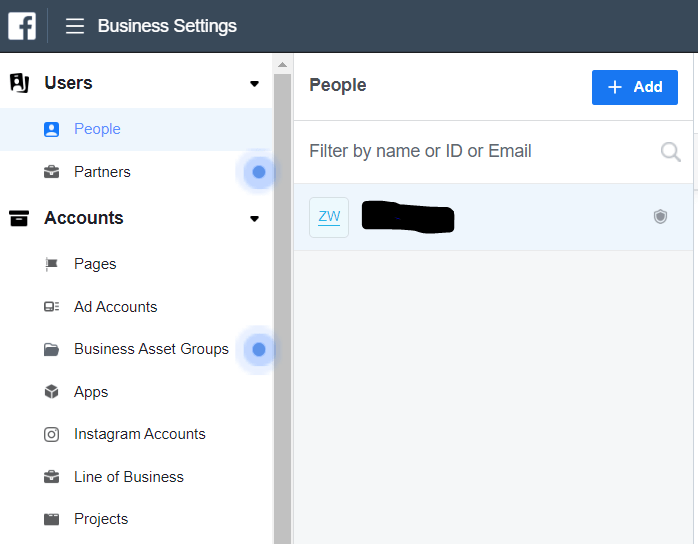698x544 pixels.
Task: Collapse the Accounts section arrow
Action: click(x=254, y=219)
